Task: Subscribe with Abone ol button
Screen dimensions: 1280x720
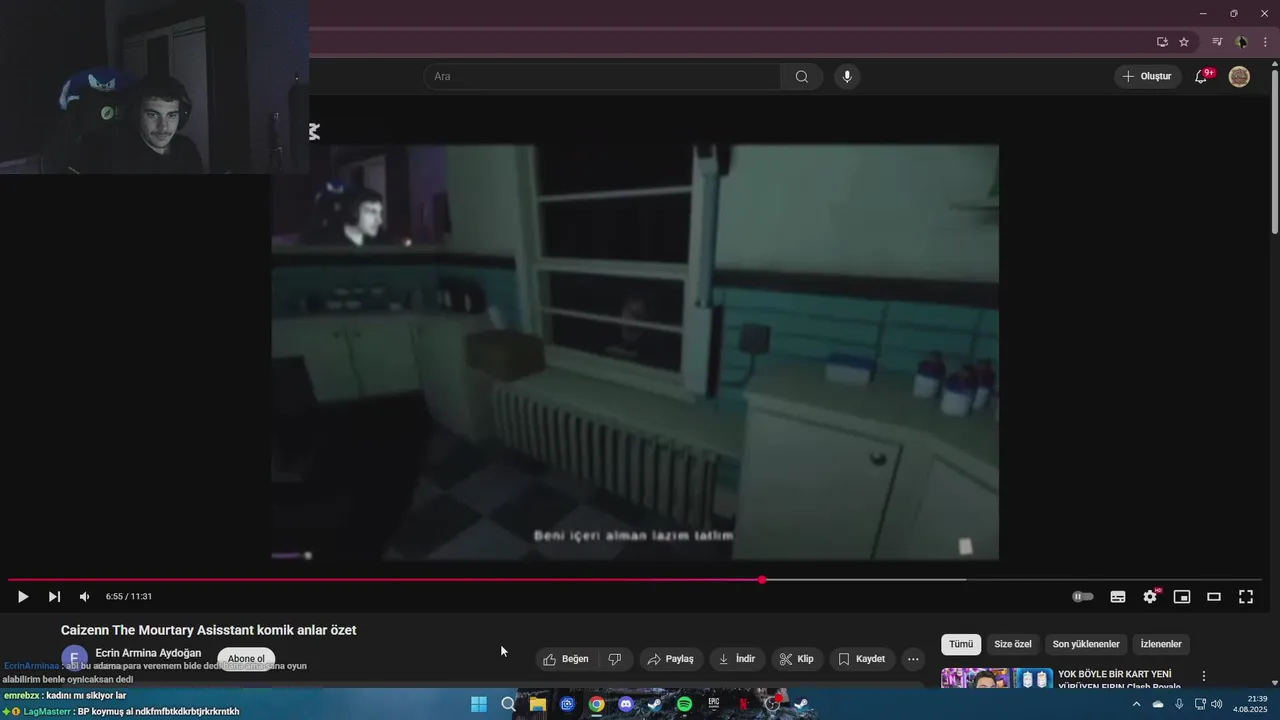Action: pos(246,659)
